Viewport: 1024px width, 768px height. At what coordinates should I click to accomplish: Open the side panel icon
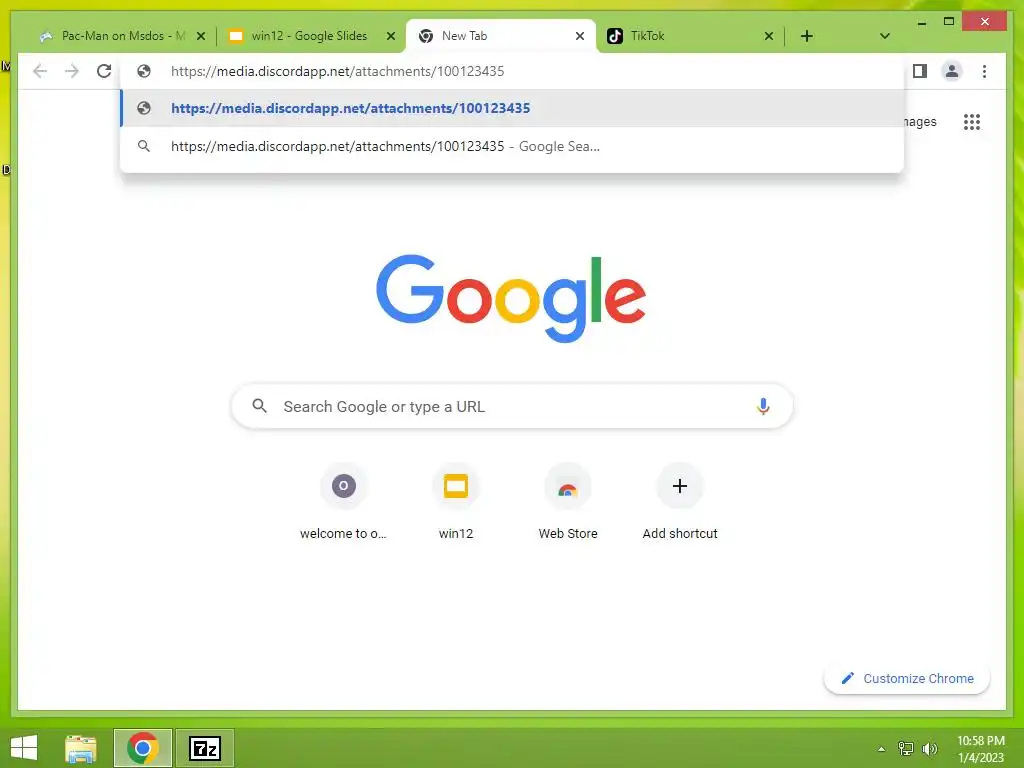tap(920, 71)
